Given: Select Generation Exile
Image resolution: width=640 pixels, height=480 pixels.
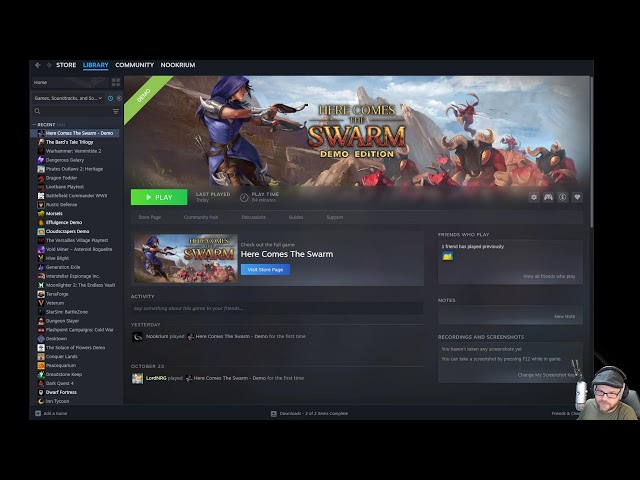Looking at the screenshot, I should (63, 267).
